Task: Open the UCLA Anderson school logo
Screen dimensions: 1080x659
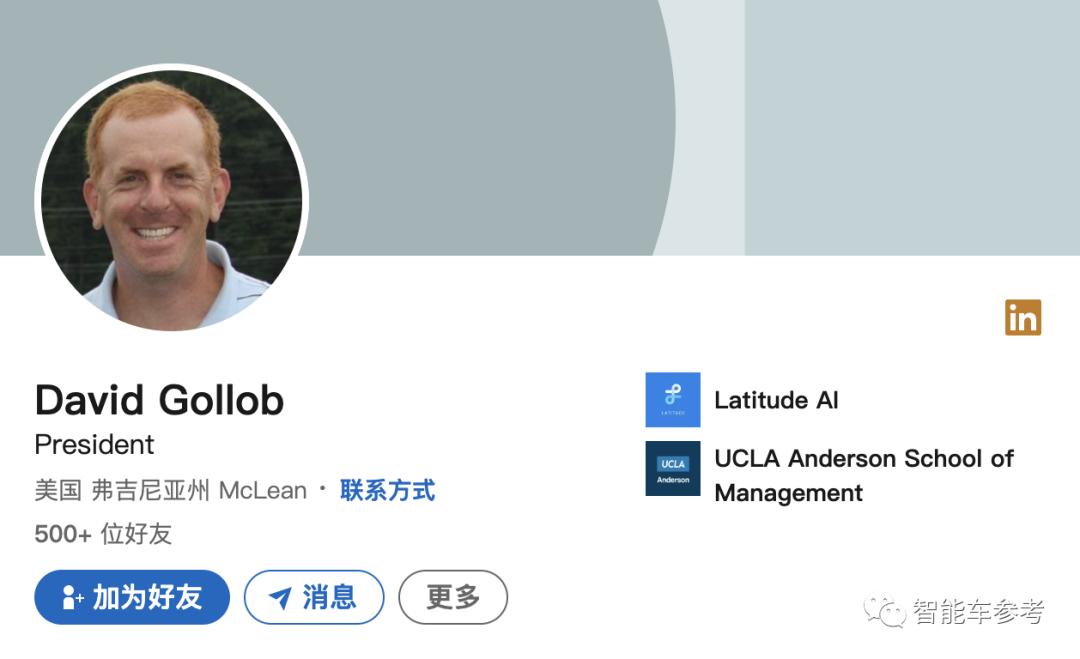Action: coord(673,469)
